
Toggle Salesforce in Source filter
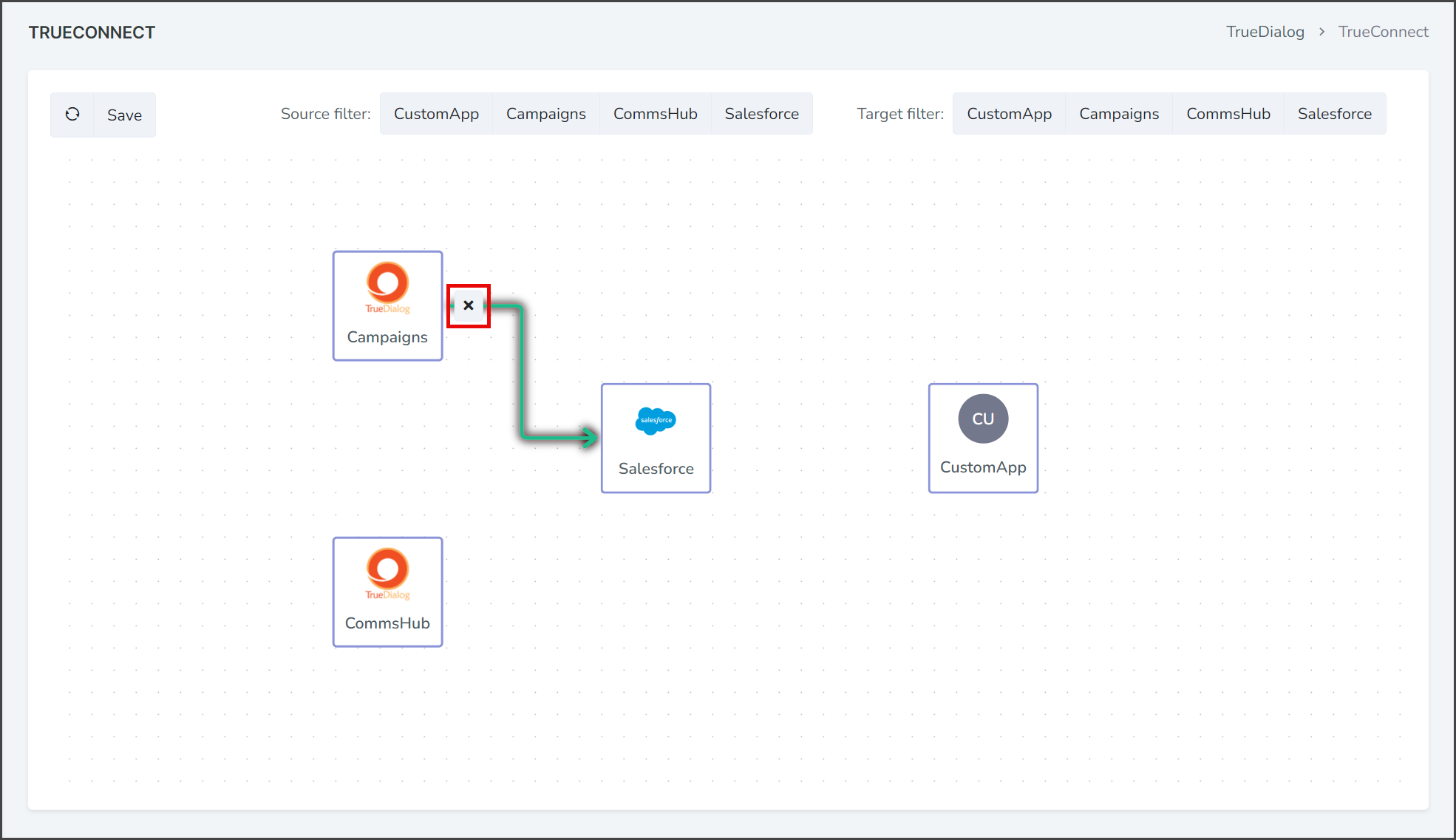coord(761,114)
